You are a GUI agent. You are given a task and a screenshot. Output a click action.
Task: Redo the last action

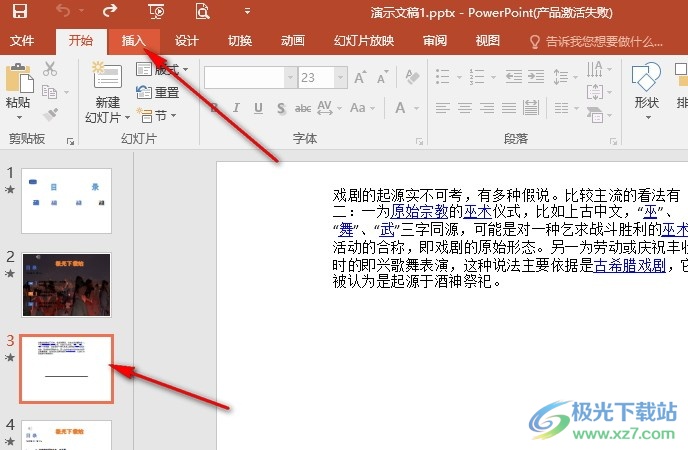[110, 10]
